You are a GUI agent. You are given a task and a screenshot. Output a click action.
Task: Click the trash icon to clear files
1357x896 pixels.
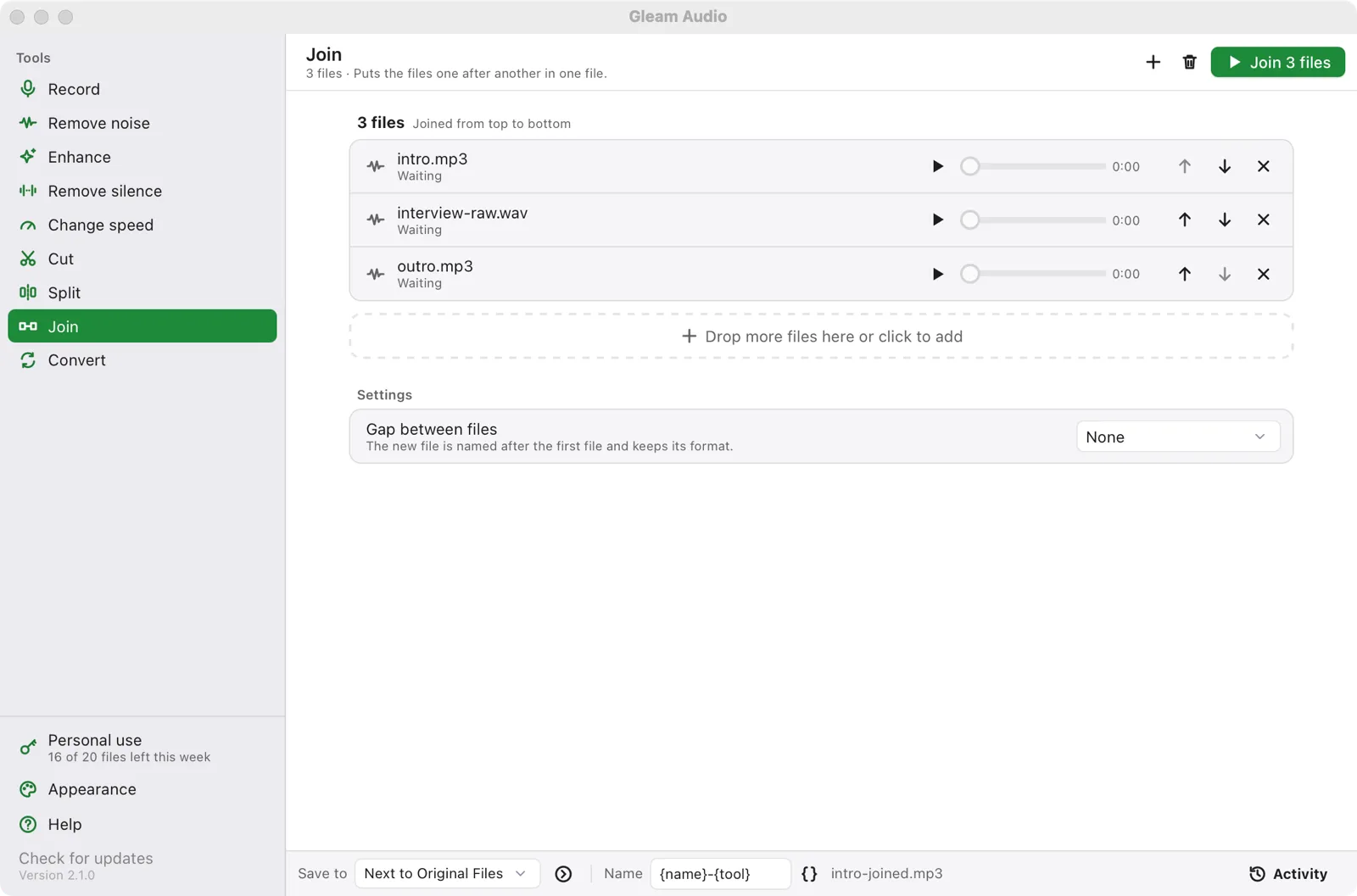[x=1189, y=62]
